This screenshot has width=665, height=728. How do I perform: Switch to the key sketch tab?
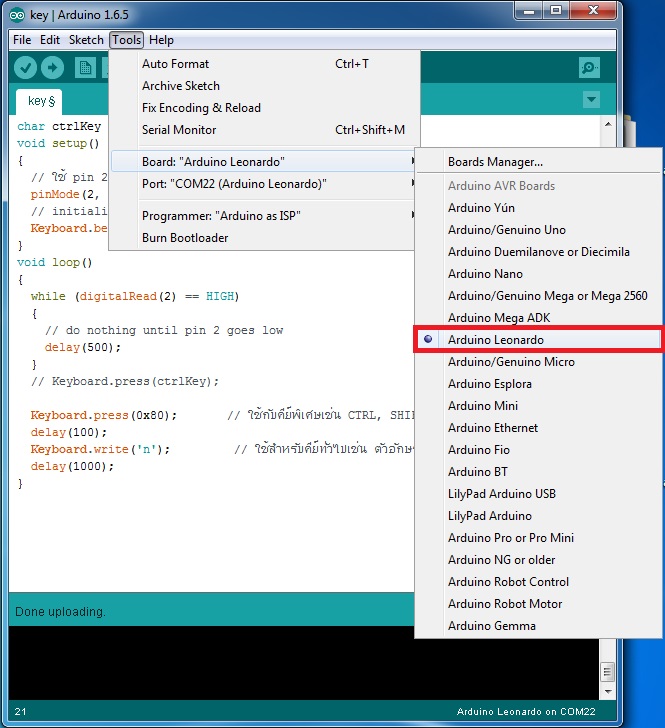pos(39,102)
